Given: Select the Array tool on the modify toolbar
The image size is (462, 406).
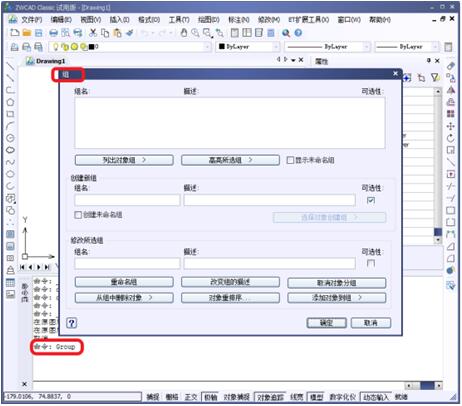Looking at the screenshot, I should [x=451, y=114].
